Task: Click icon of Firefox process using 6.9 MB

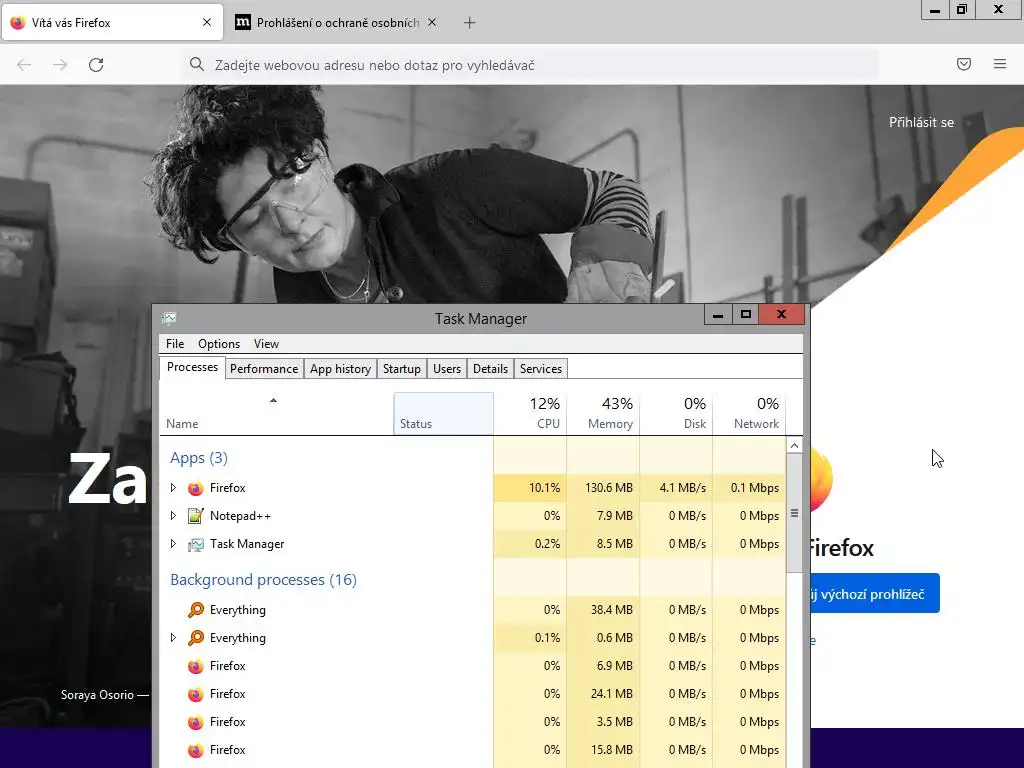Action: click(x=195, y=666)
